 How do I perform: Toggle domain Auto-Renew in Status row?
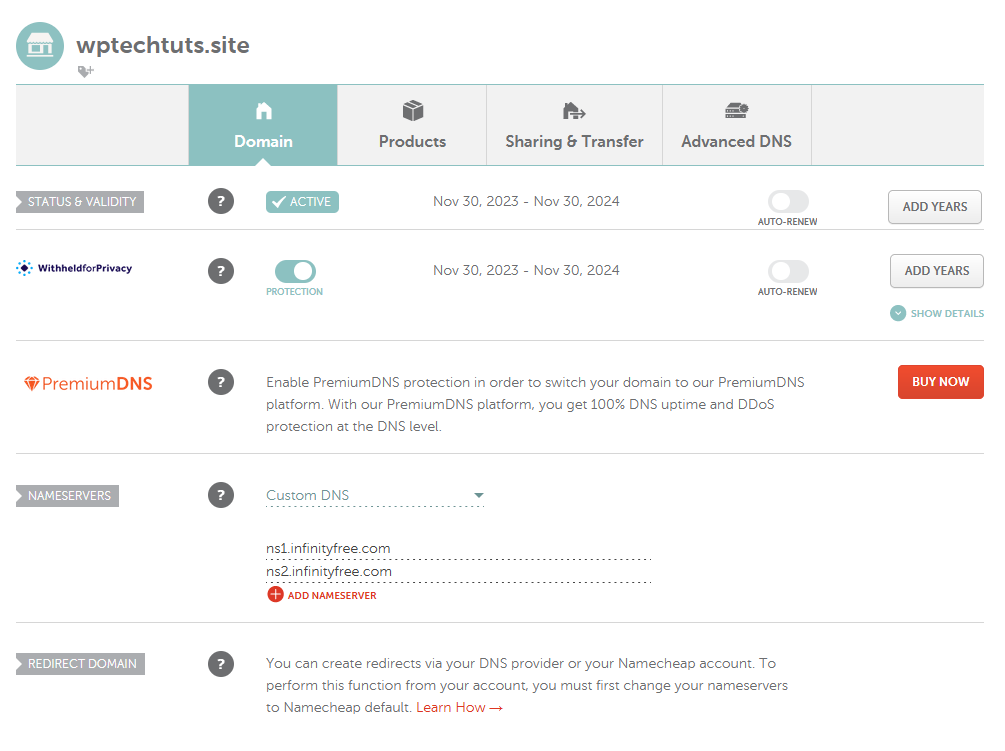coord(788,202)
